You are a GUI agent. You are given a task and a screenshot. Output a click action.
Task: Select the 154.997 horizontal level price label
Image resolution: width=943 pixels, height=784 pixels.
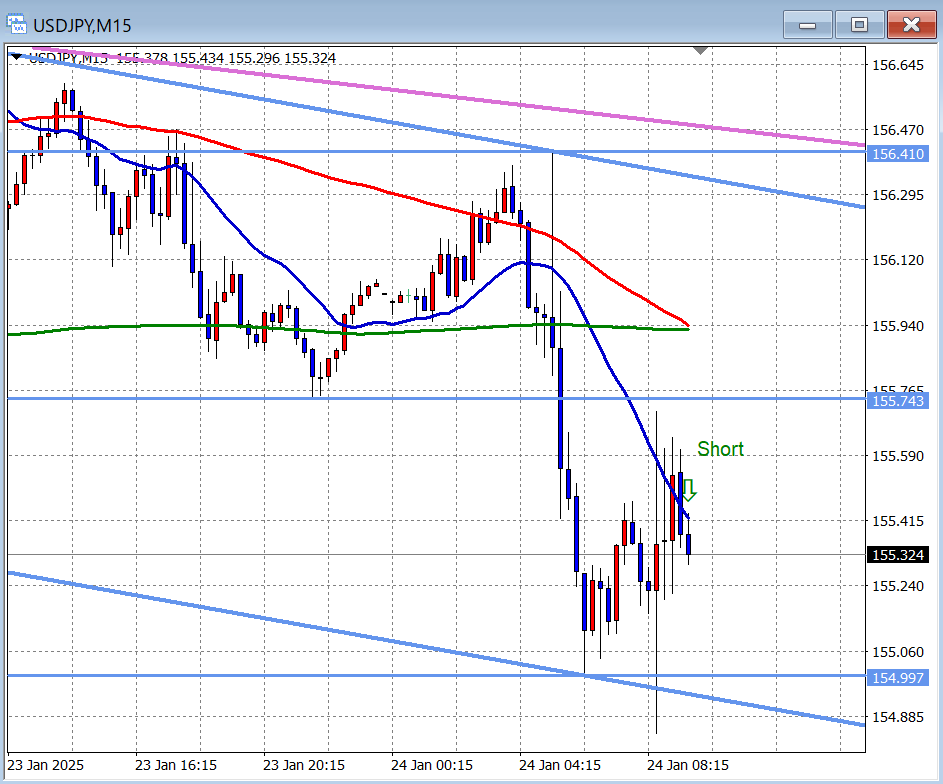click(x=898, y=678)
